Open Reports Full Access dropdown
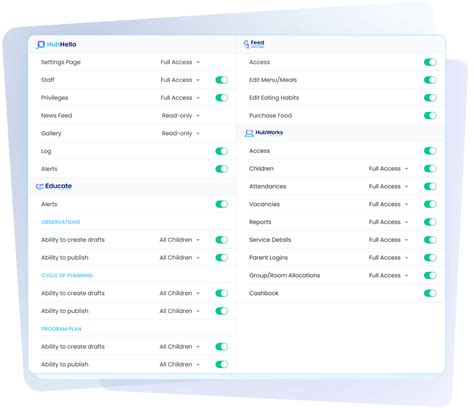Viewport: 474px width, 408px height. coord(388,222)
